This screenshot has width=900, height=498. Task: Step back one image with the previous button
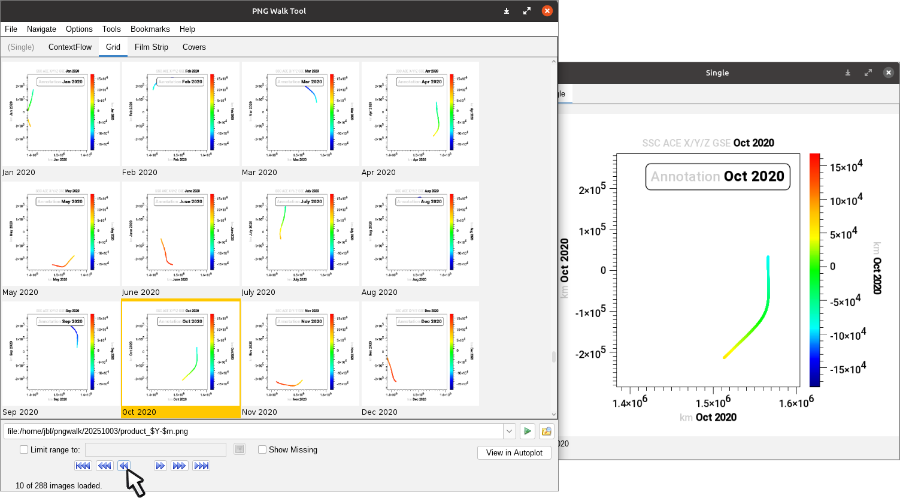pyautogui.click(x=124, y=465)
